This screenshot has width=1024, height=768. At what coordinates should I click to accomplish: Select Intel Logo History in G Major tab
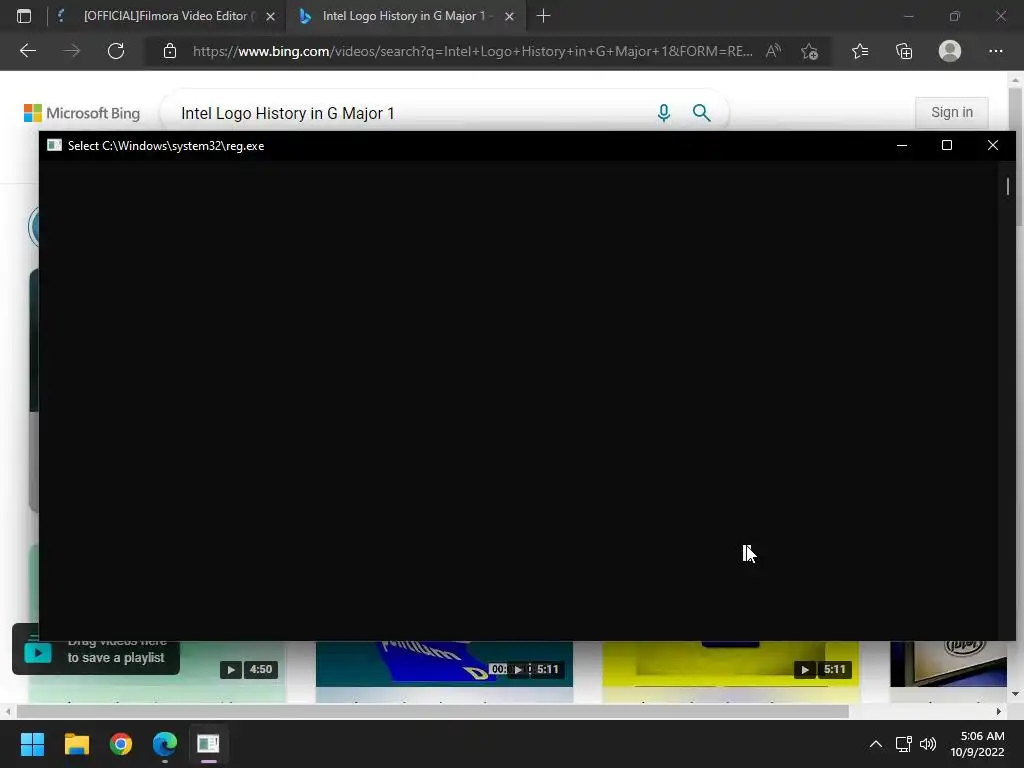point(405,16)
